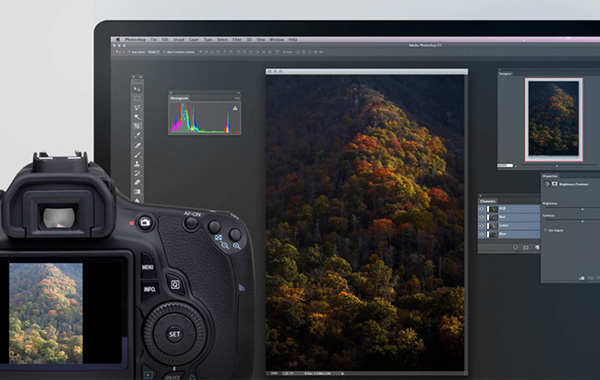The width and height of the screenshot is (600, 380).
Task: Close the Histogram panel
Action: pyautogui.click(x=171, y=93)
